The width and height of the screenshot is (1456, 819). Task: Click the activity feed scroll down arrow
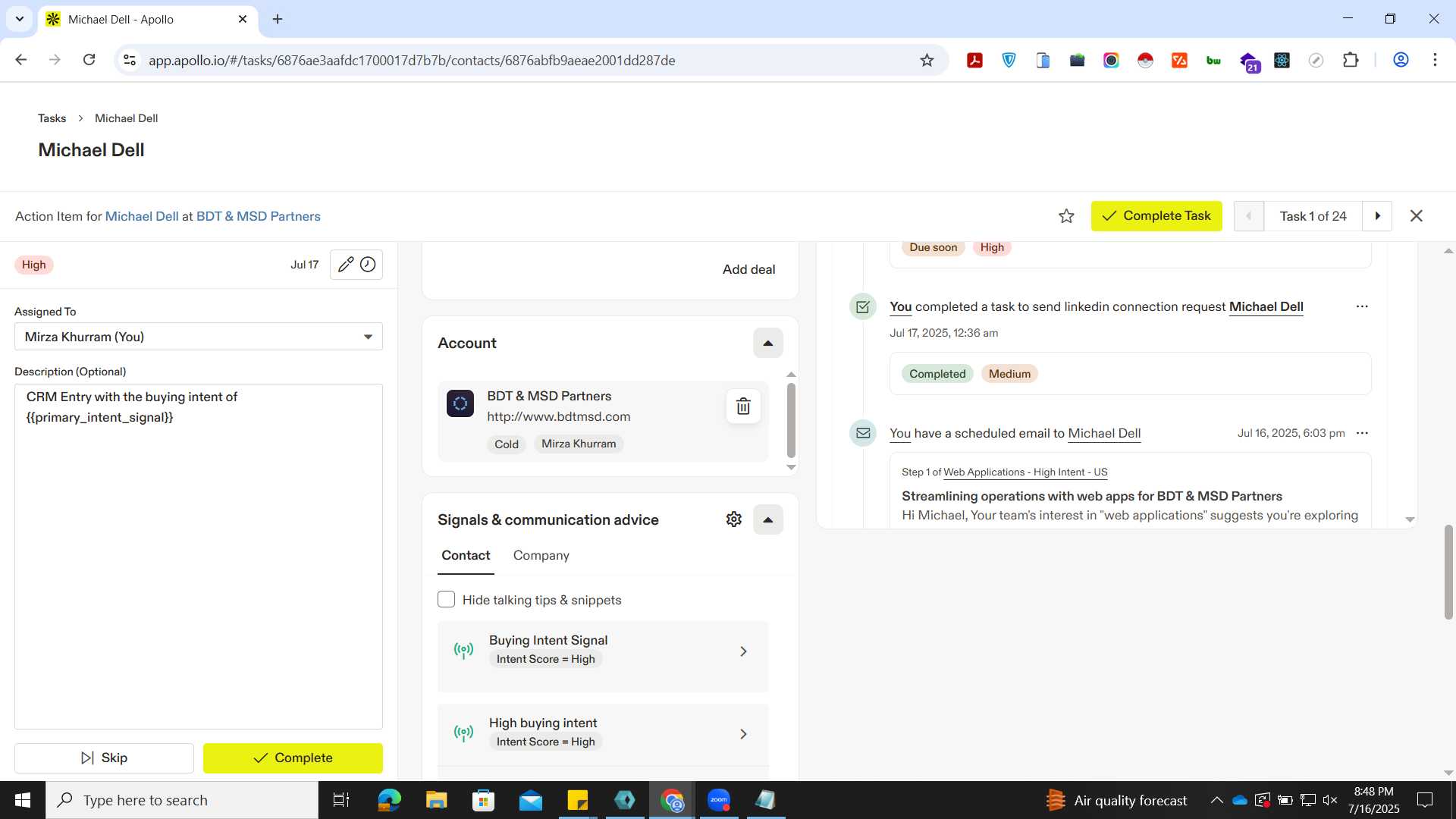pos(1410,519)
